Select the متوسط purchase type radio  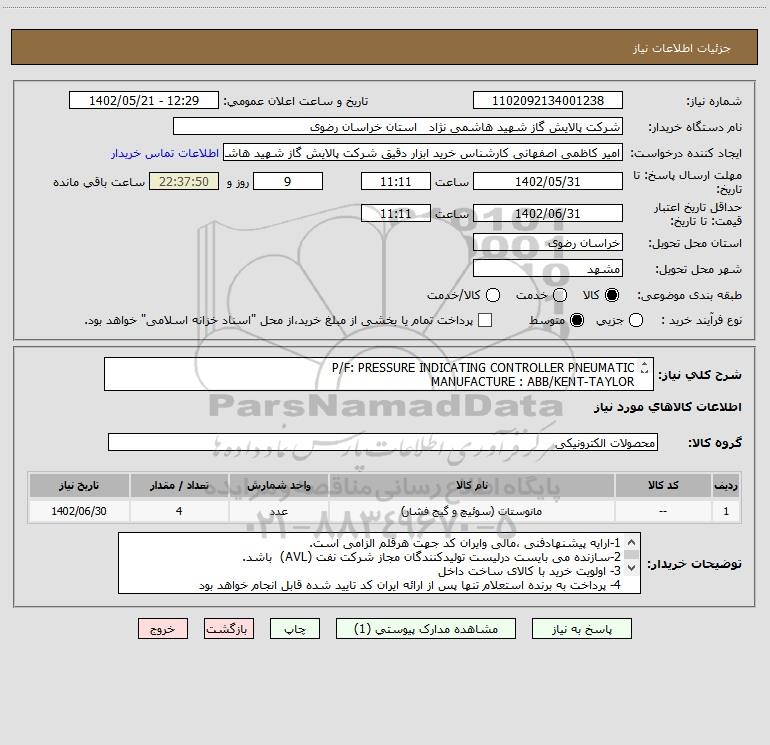[577, 320]
